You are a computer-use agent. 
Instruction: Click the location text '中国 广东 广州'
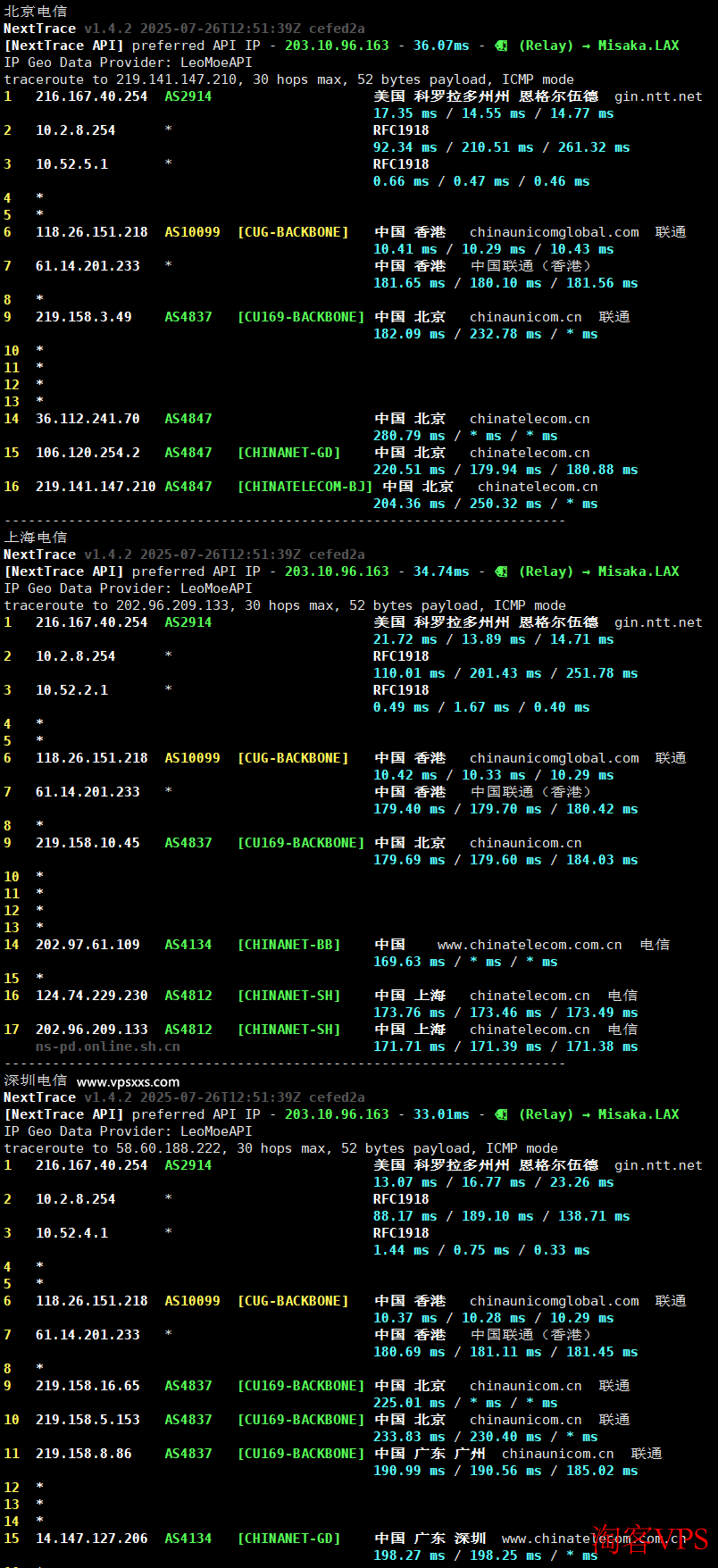tap(430, 1454)
